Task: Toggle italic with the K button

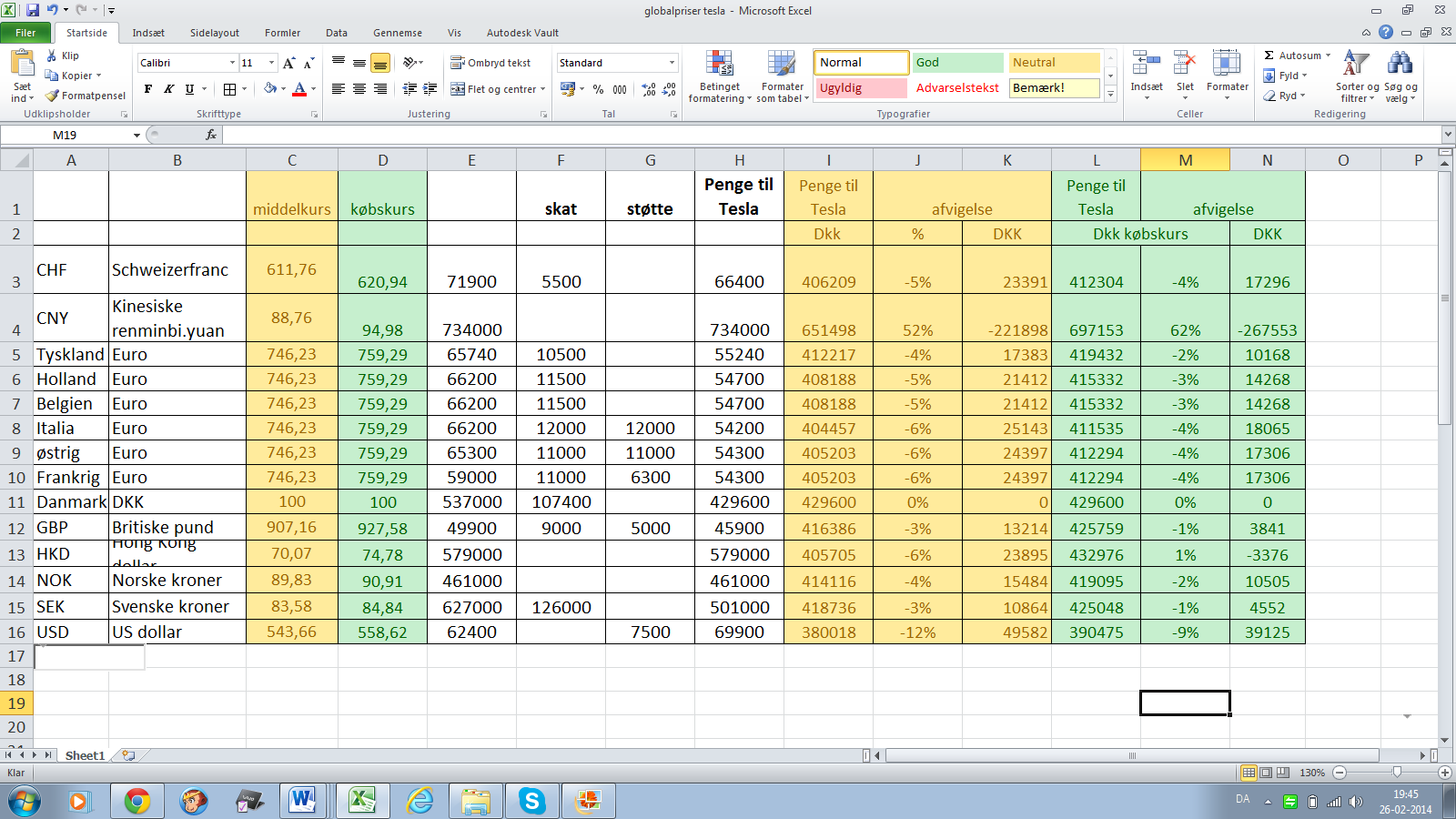Action: pos(168,89)
